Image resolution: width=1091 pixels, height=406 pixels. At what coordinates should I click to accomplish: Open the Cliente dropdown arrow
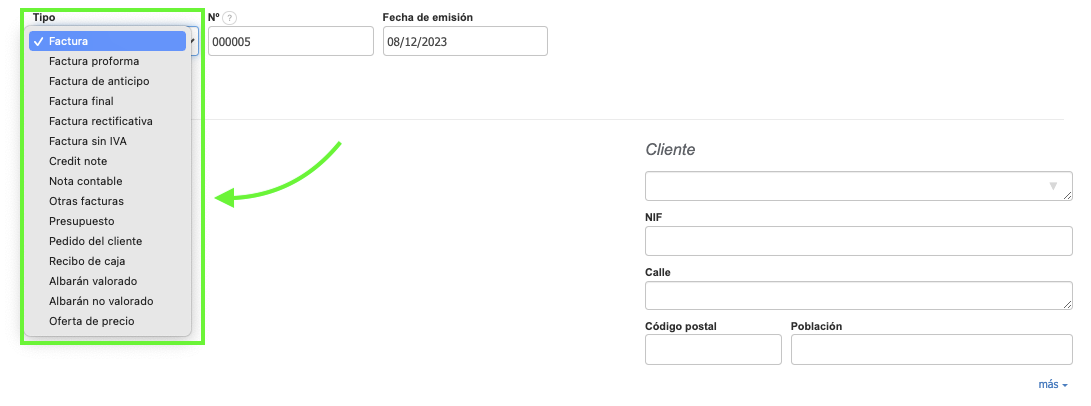click(1052, 186)
